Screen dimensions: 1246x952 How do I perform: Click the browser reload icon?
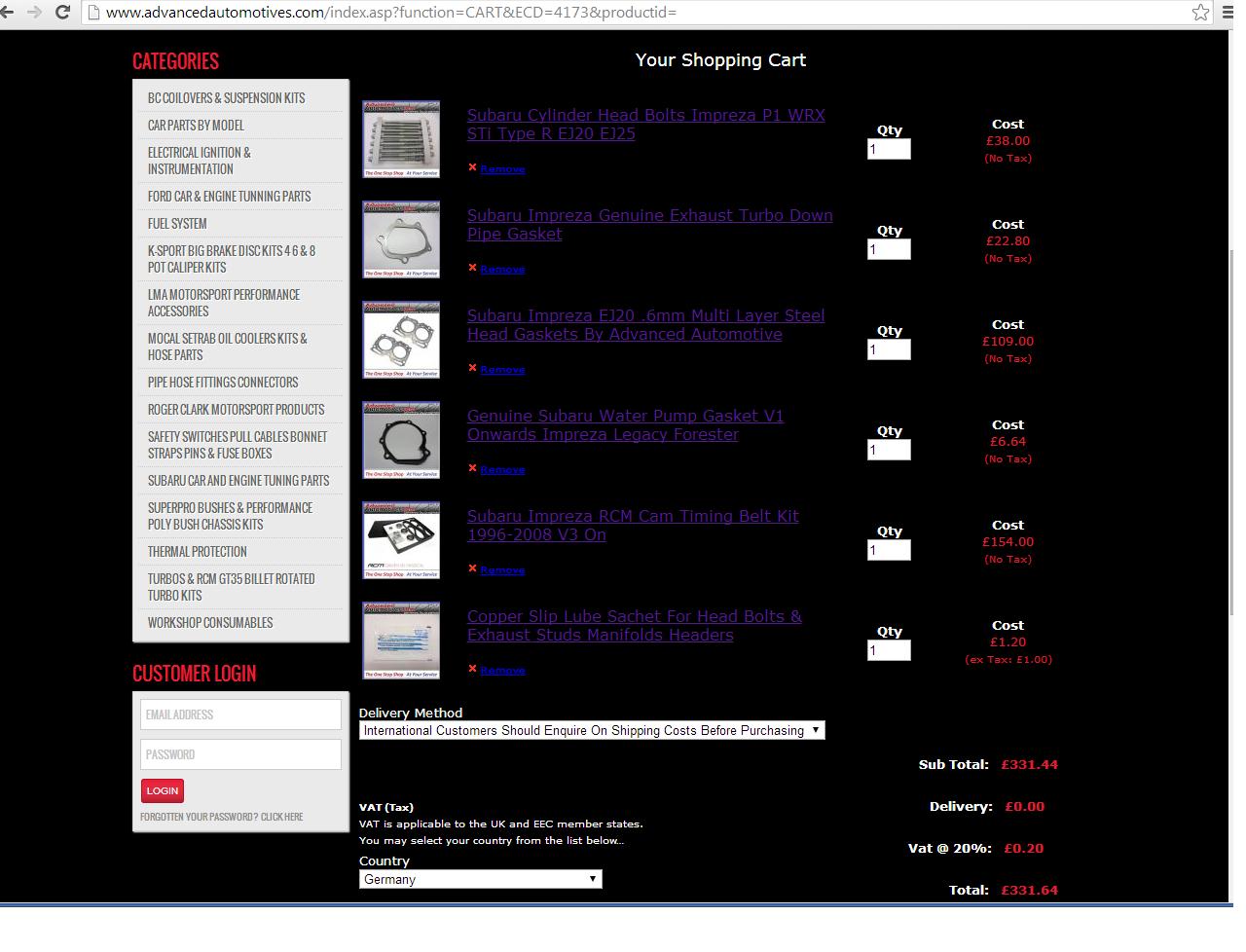(63, 13)
